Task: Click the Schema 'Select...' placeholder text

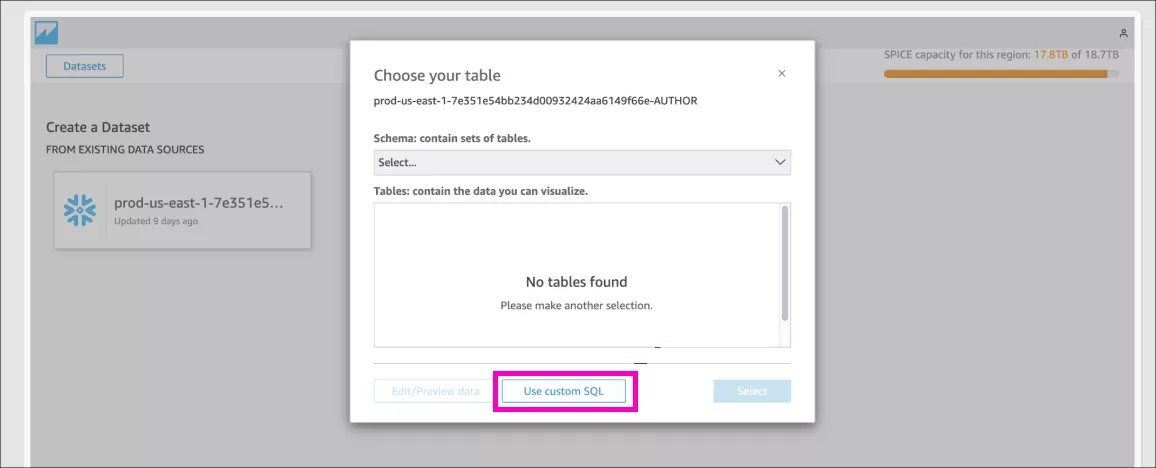Action: coord(398,162)
